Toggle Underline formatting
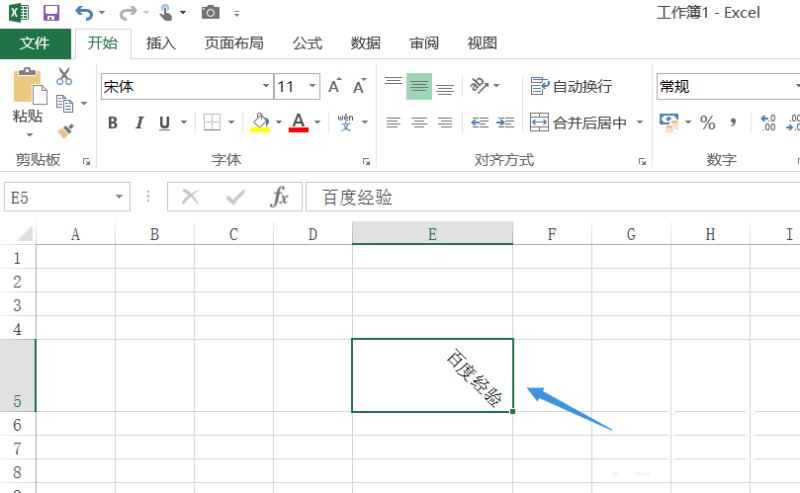Screen dimensions: 800x493 point(164,122)
